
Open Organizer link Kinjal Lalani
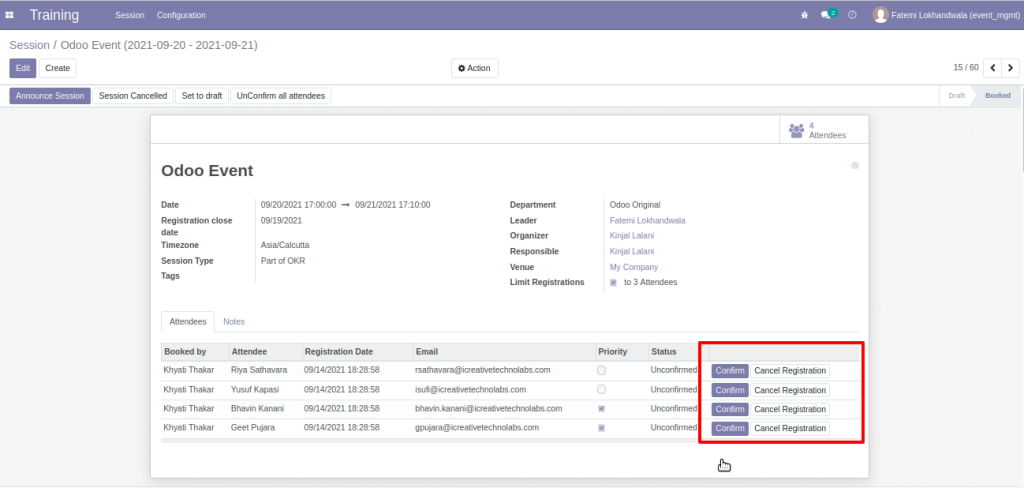point(632,236)
